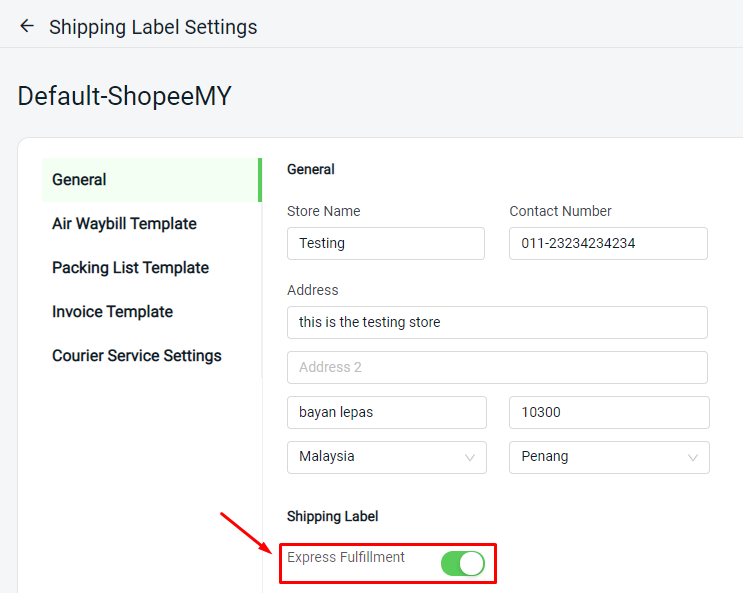Click the Express Fulfillment label text
743x593 pixels.
click(x=346, y=557)
